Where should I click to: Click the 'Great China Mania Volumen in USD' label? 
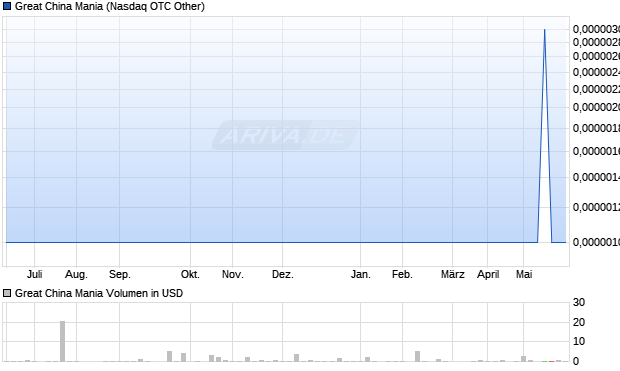[99, 293]
